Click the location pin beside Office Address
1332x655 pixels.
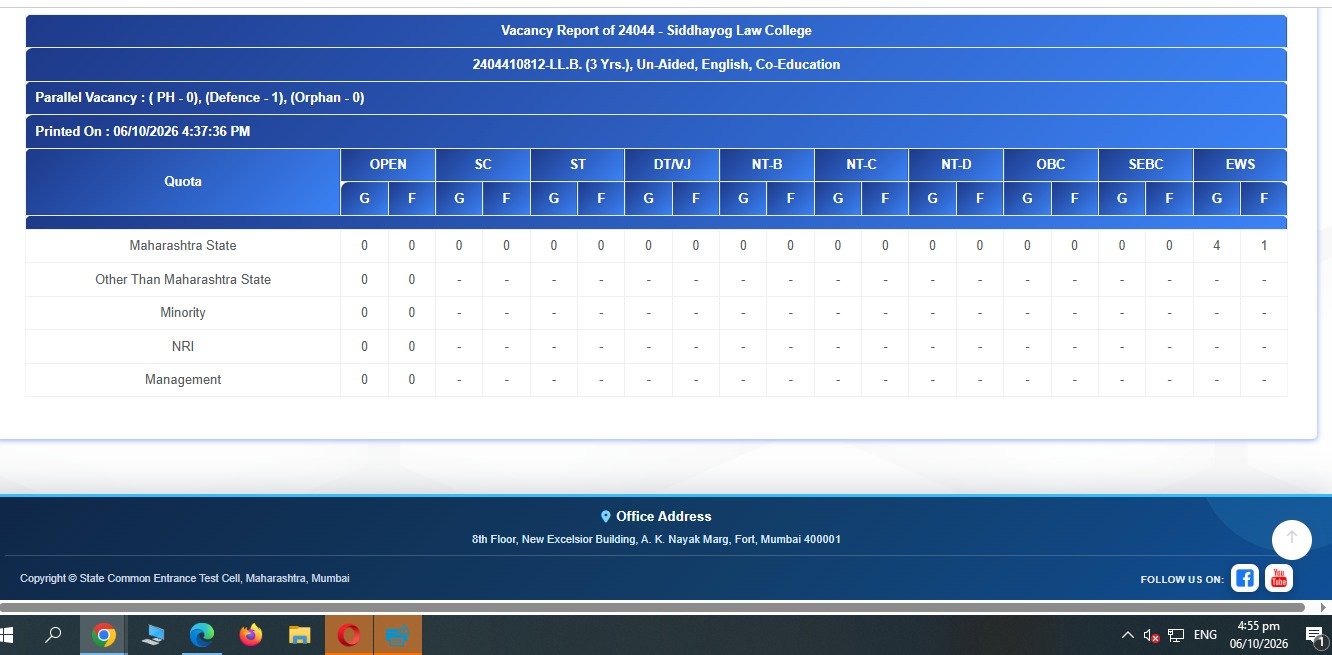(x=605, y=517)
